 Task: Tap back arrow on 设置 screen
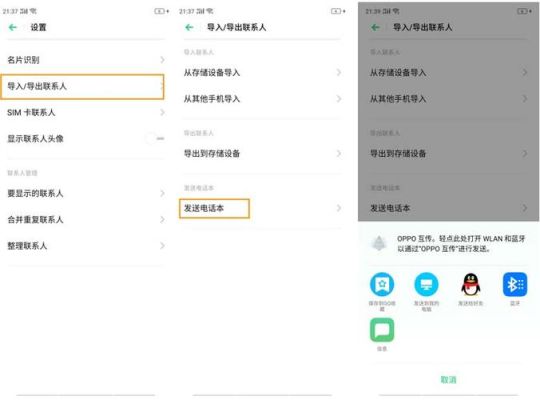[x=13, y=27]
